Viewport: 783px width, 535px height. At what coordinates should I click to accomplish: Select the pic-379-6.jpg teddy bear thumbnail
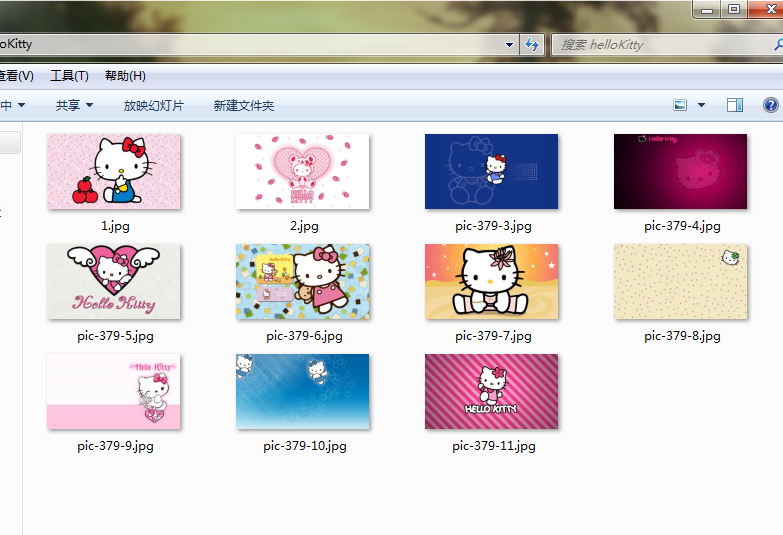303,281
